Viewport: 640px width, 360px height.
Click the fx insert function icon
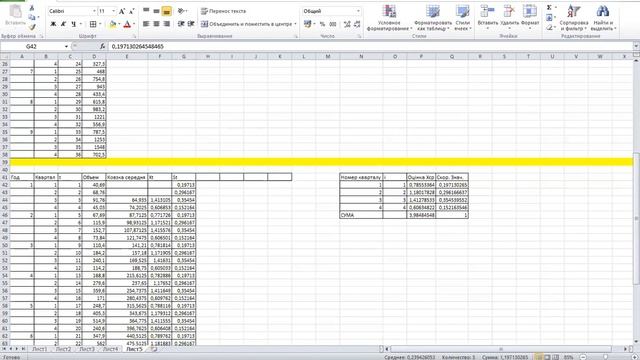[102, 47]
